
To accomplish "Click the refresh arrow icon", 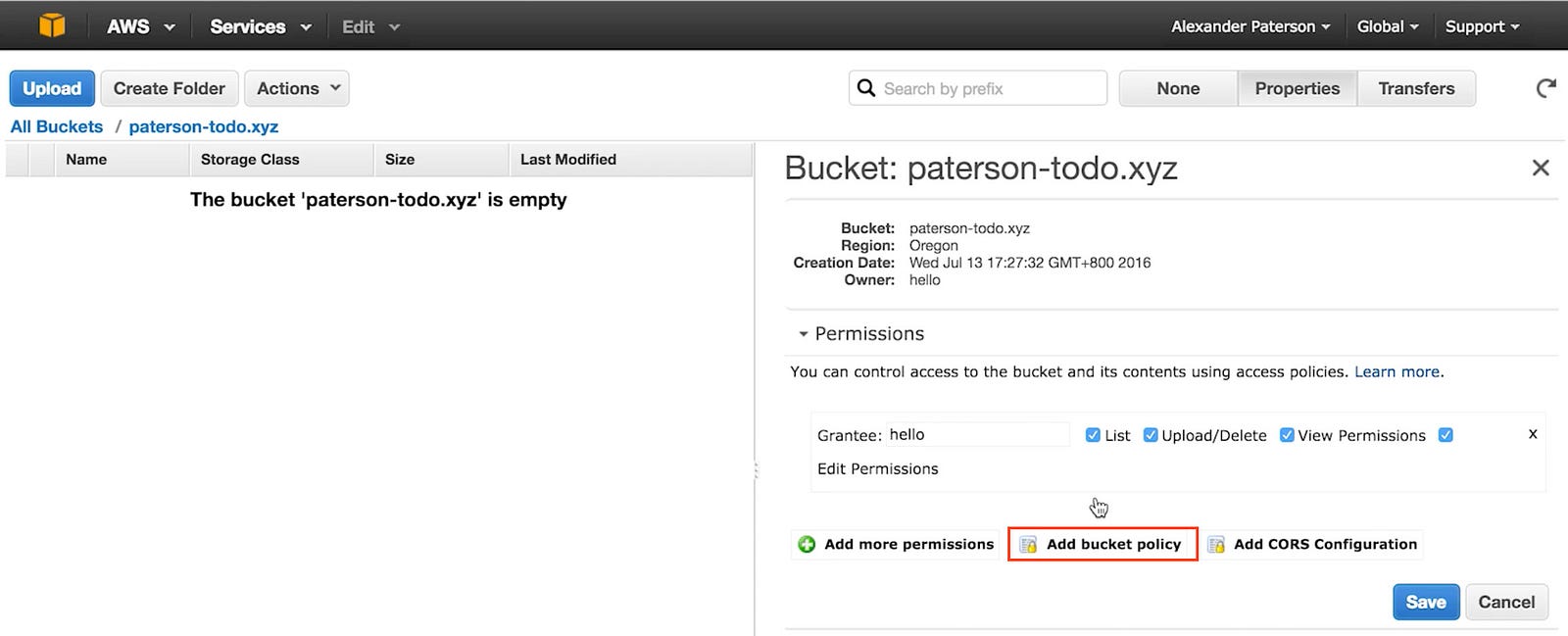I will tap(1545, 88).
